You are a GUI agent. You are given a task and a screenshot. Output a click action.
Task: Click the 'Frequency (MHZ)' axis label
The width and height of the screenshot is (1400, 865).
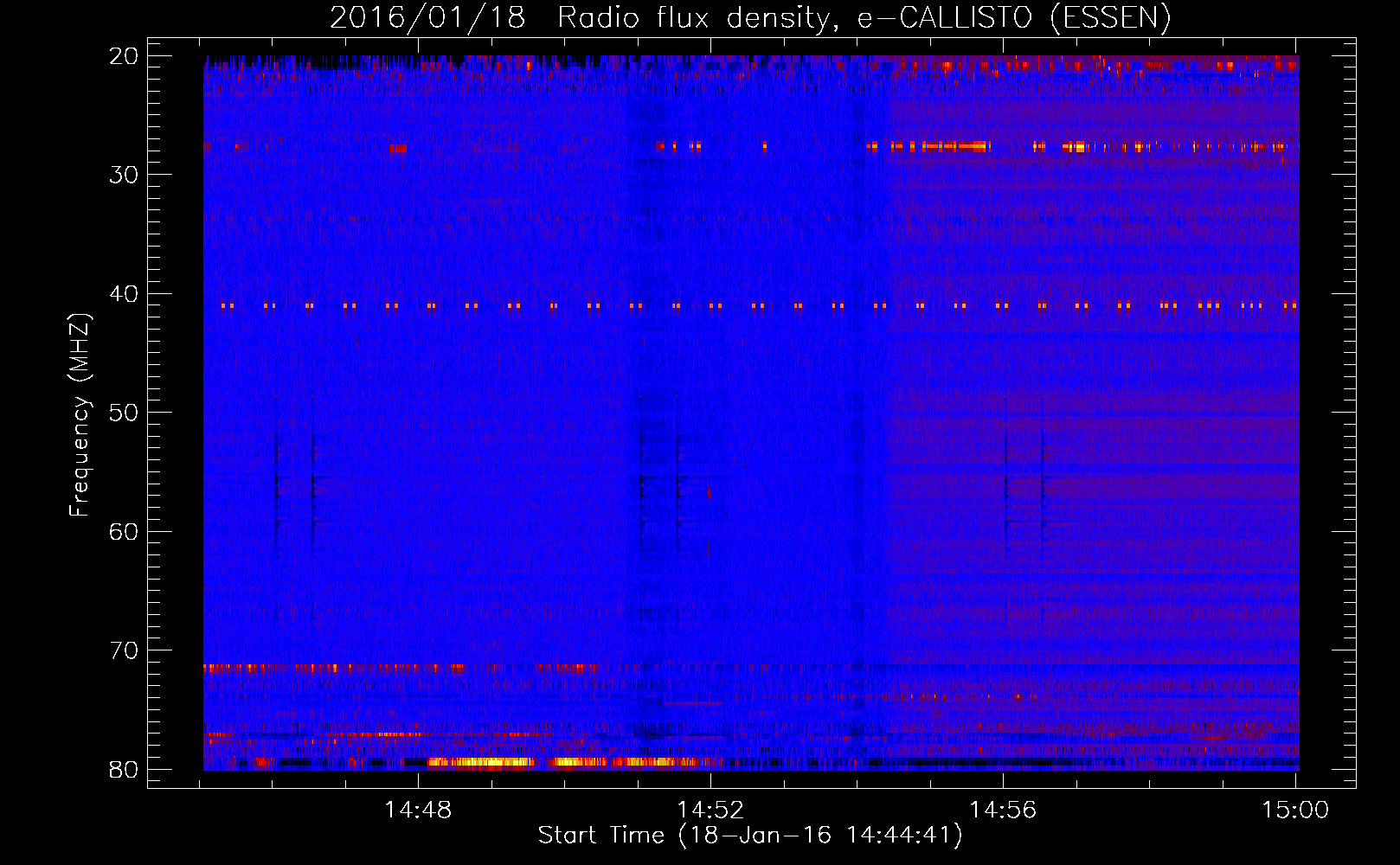pos(80,415)
